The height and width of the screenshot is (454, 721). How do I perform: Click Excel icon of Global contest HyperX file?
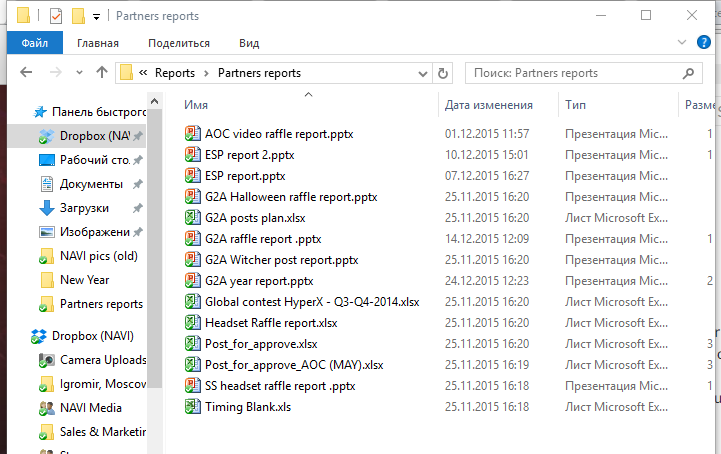pyautogui.click(x=193, y=302)
